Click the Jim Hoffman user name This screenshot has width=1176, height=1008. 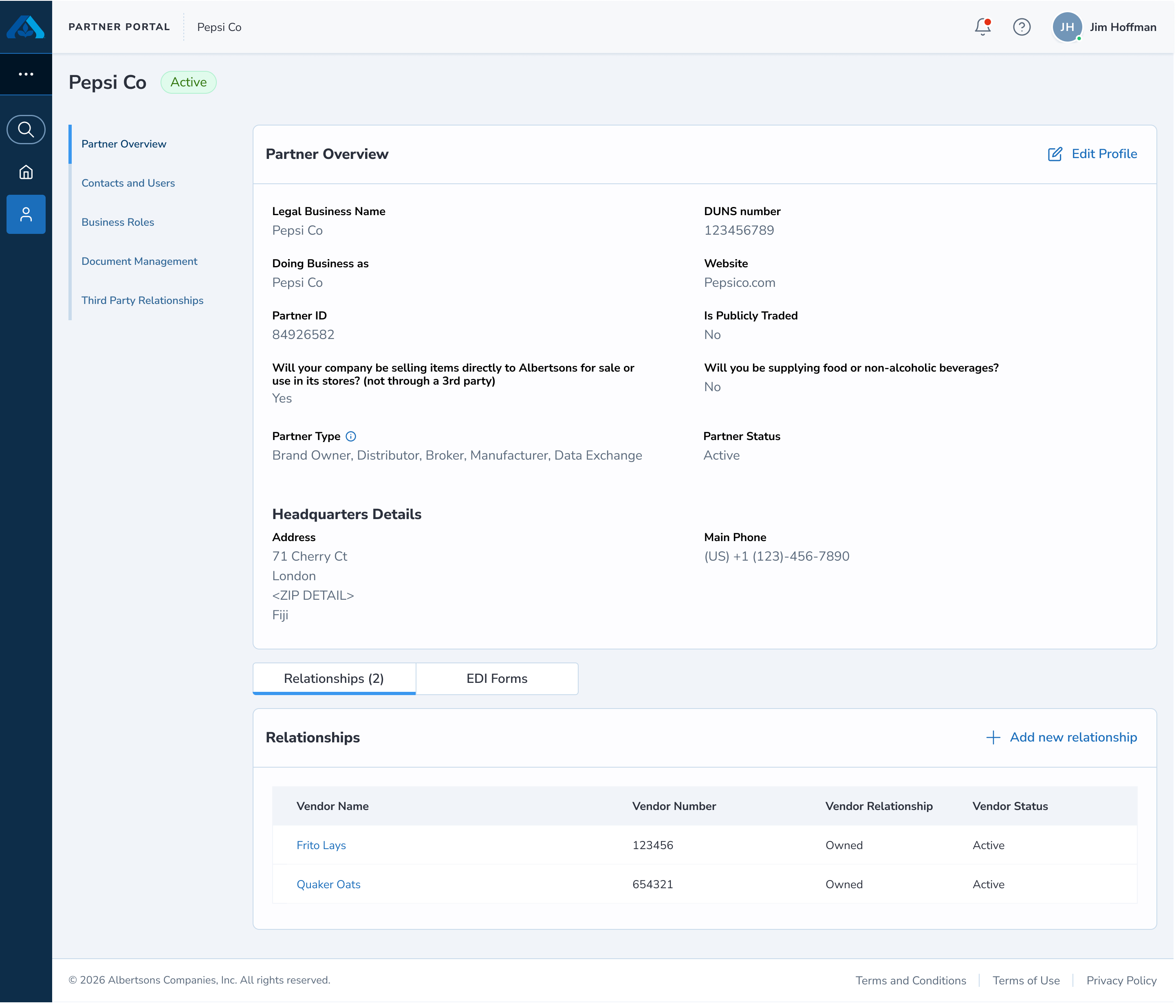(x=1124, y=27)
